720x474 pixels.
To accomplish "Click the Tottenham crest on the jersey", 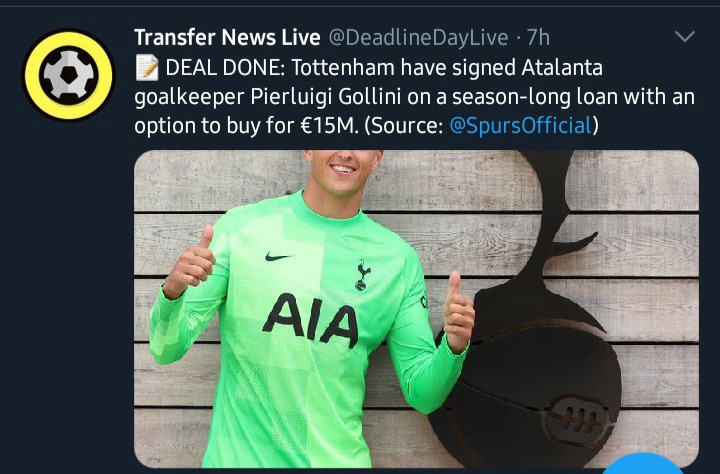I will (x=363, y=275).
